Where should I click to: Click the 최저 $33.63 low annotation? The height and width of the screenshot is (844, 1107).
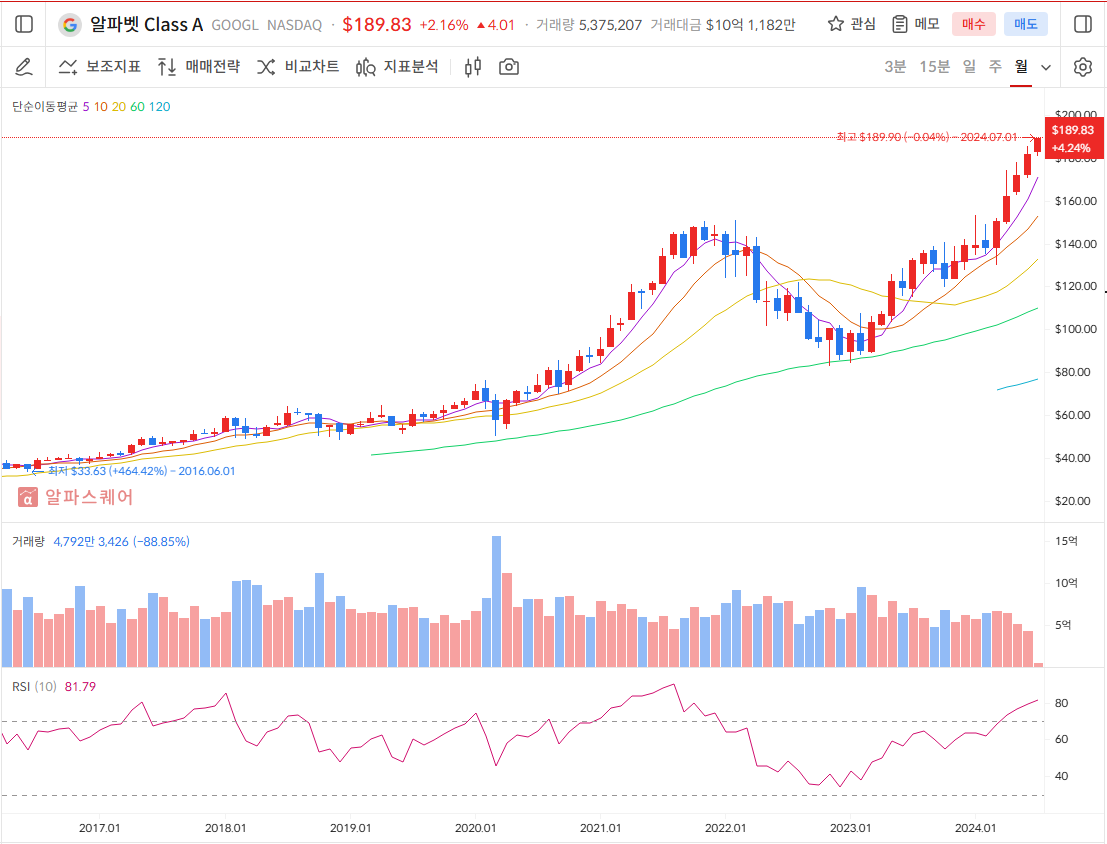tap(141, 471)
